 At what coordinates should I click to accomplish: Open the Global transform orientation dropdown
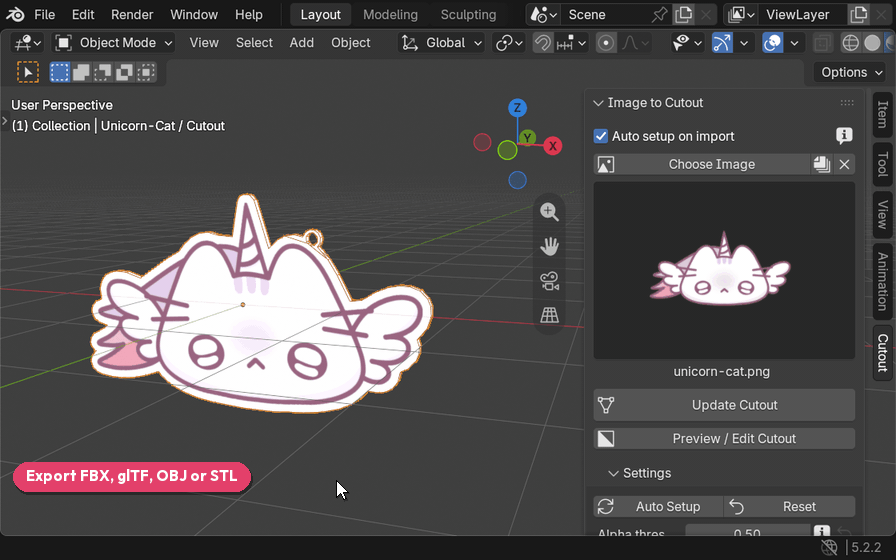(x=442, y=43)
